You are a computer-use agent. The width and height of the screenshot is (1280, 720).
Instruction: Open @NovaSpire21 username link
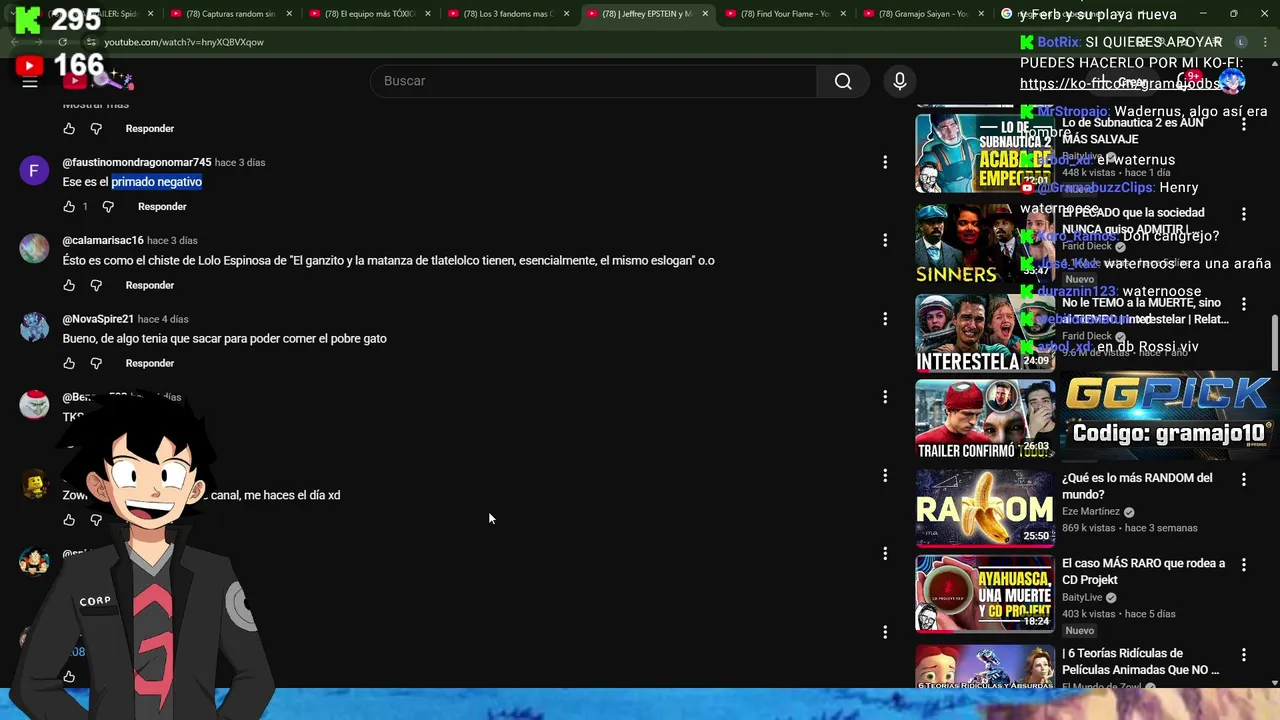point(98,319)
